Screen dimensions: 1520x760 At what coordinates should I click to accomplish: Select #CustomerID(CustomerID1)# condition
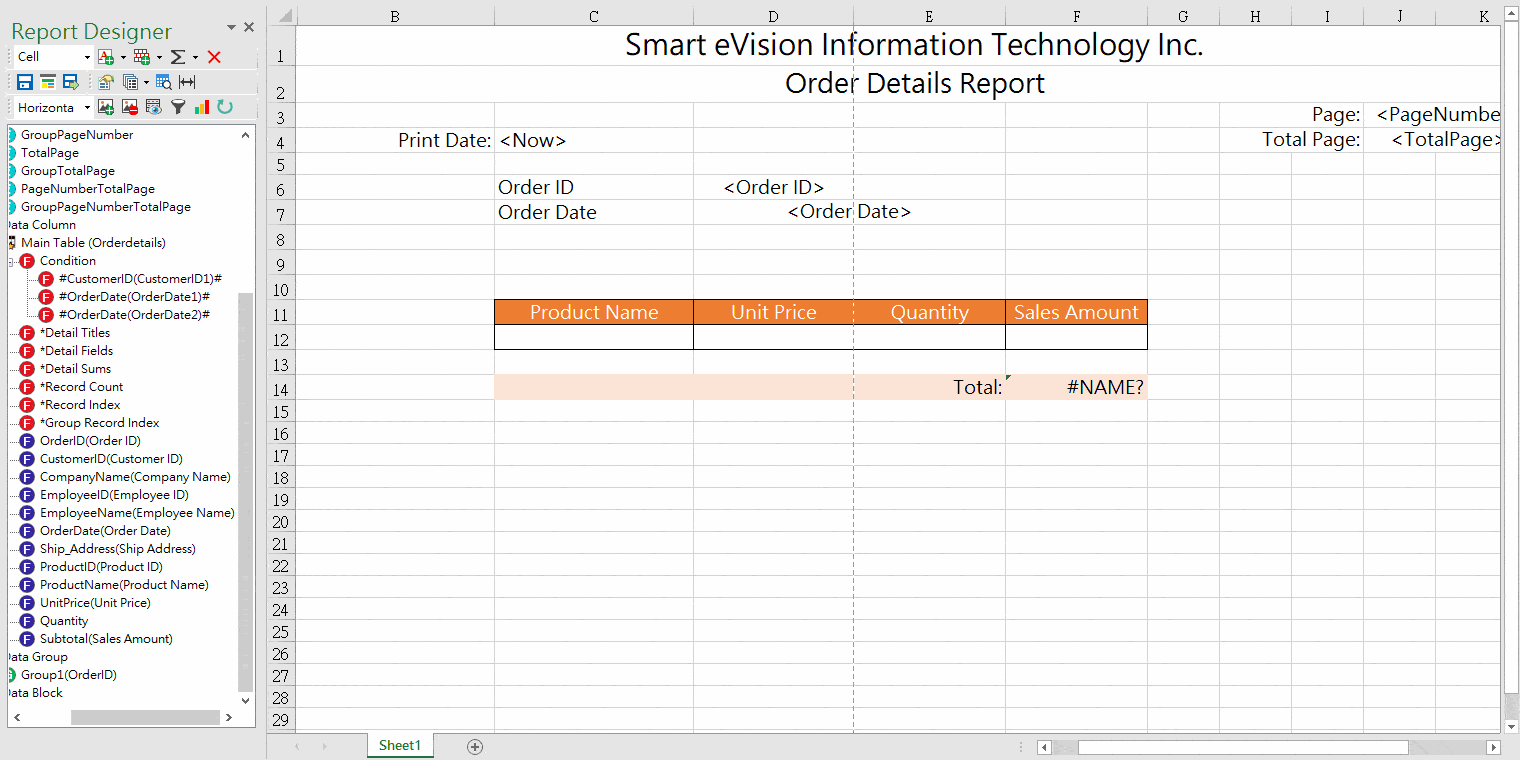tap(140, 279)
